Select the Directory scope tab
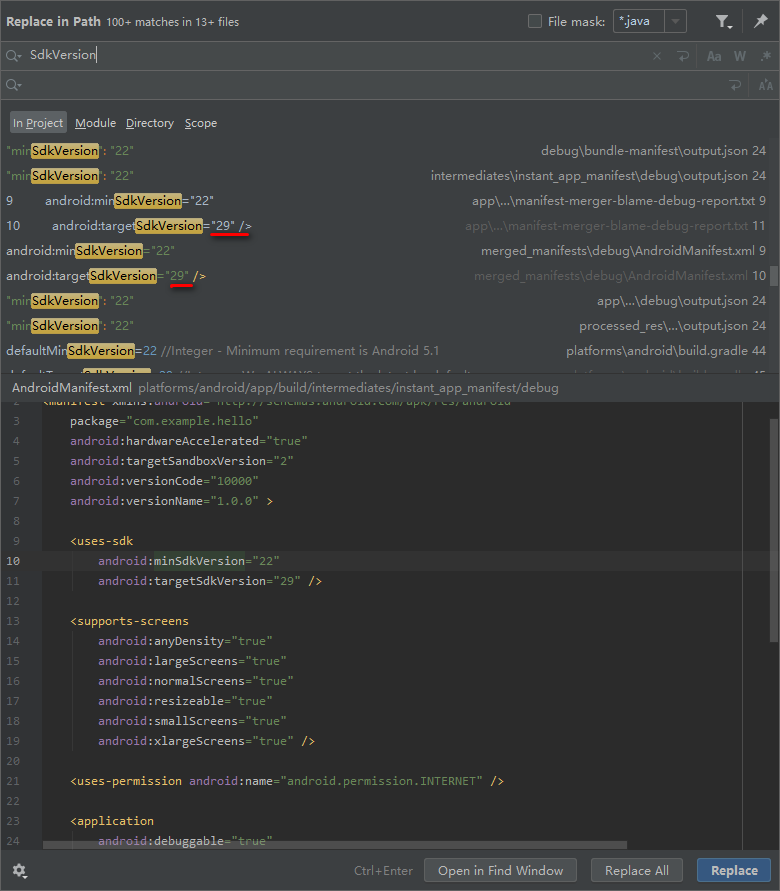Image resolution: width=780 pixels, height=891 pixels. 149,122
